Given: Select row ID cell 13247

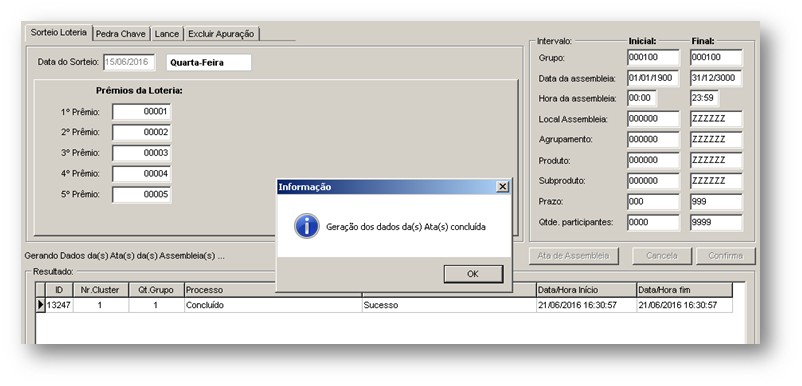Looking at the screenshot, I should click(x=59, y=305).
